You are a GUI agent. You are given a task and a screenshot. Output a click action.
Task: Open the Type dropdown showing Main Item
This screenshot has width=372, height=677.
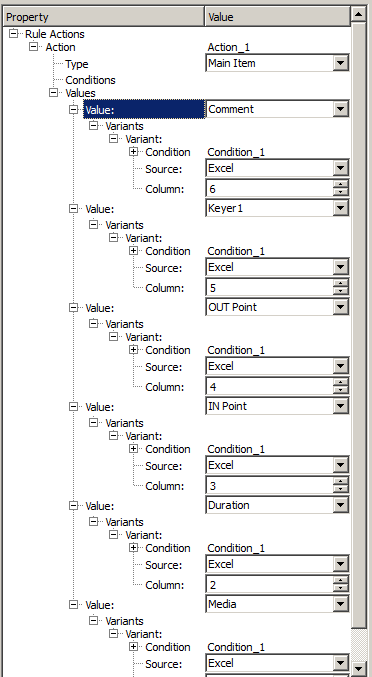pos(340,63)
